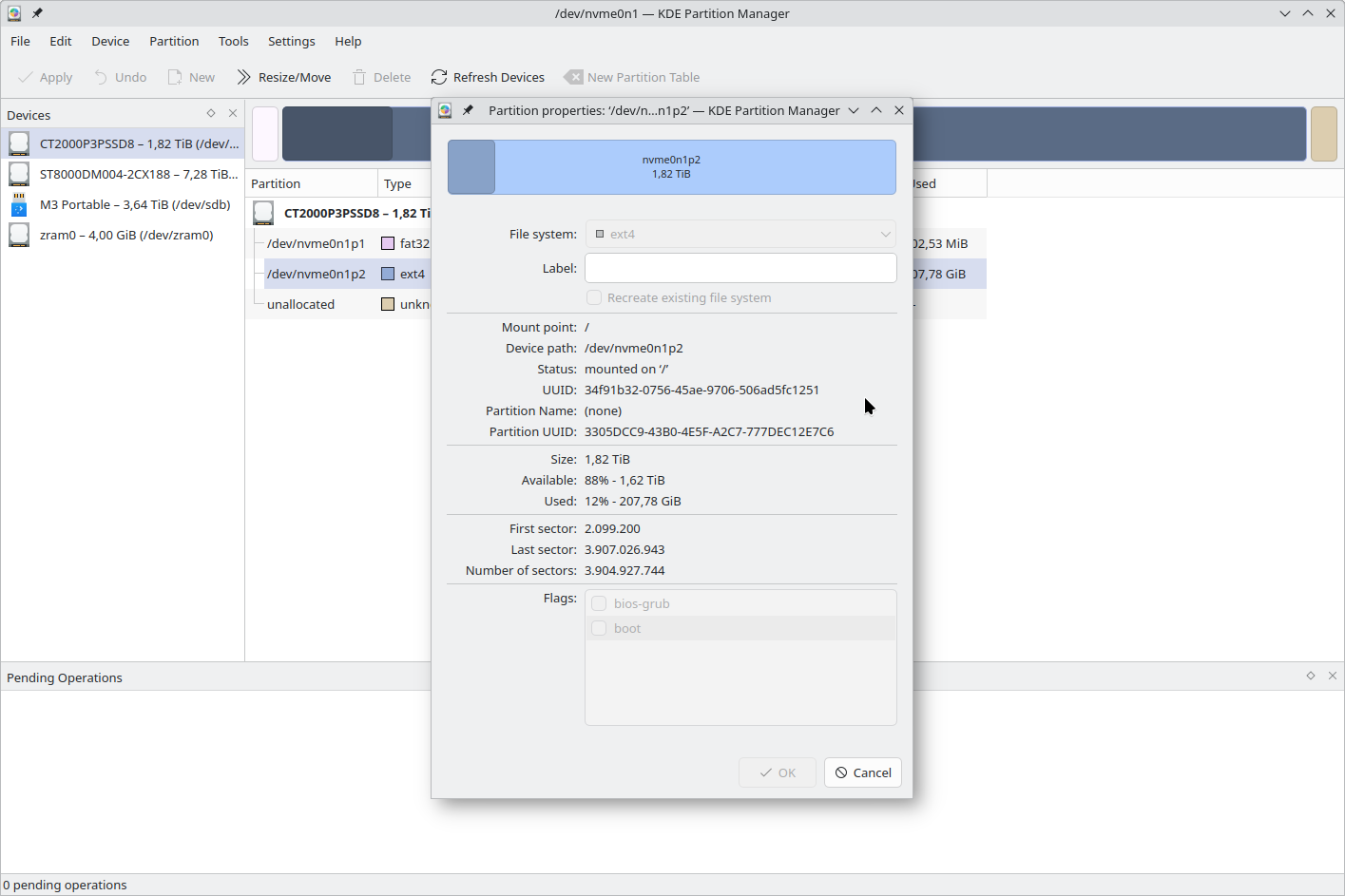Open the Tools menu
This screenshot has height=896, width=1345.
pos(233,41)
